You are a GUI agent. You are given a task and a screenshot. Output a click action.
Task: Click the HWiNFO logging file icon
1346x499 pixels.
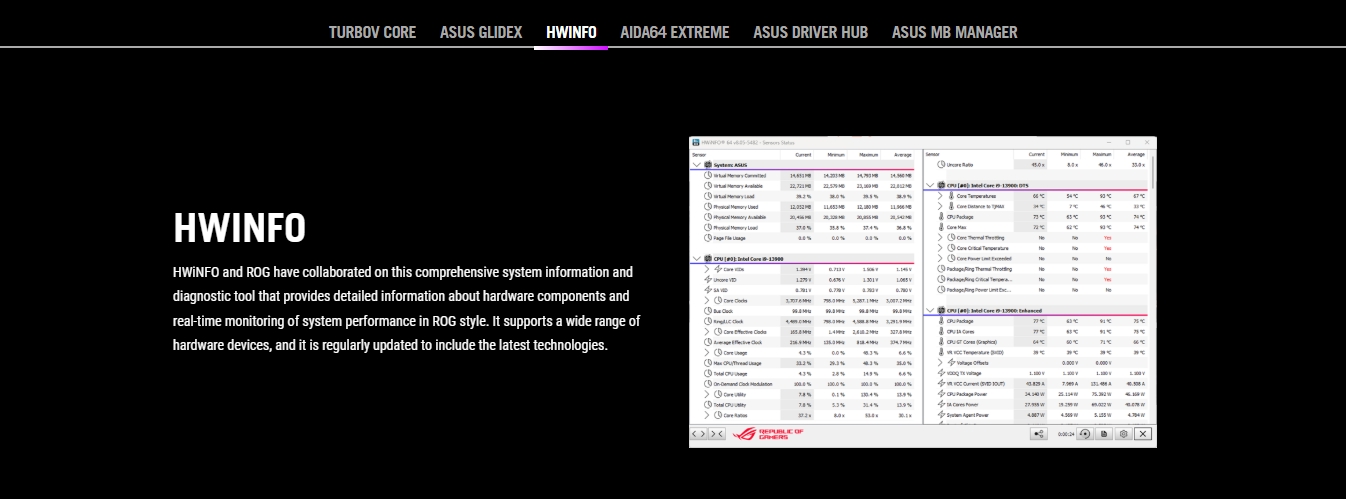[x=1104, y=434]
